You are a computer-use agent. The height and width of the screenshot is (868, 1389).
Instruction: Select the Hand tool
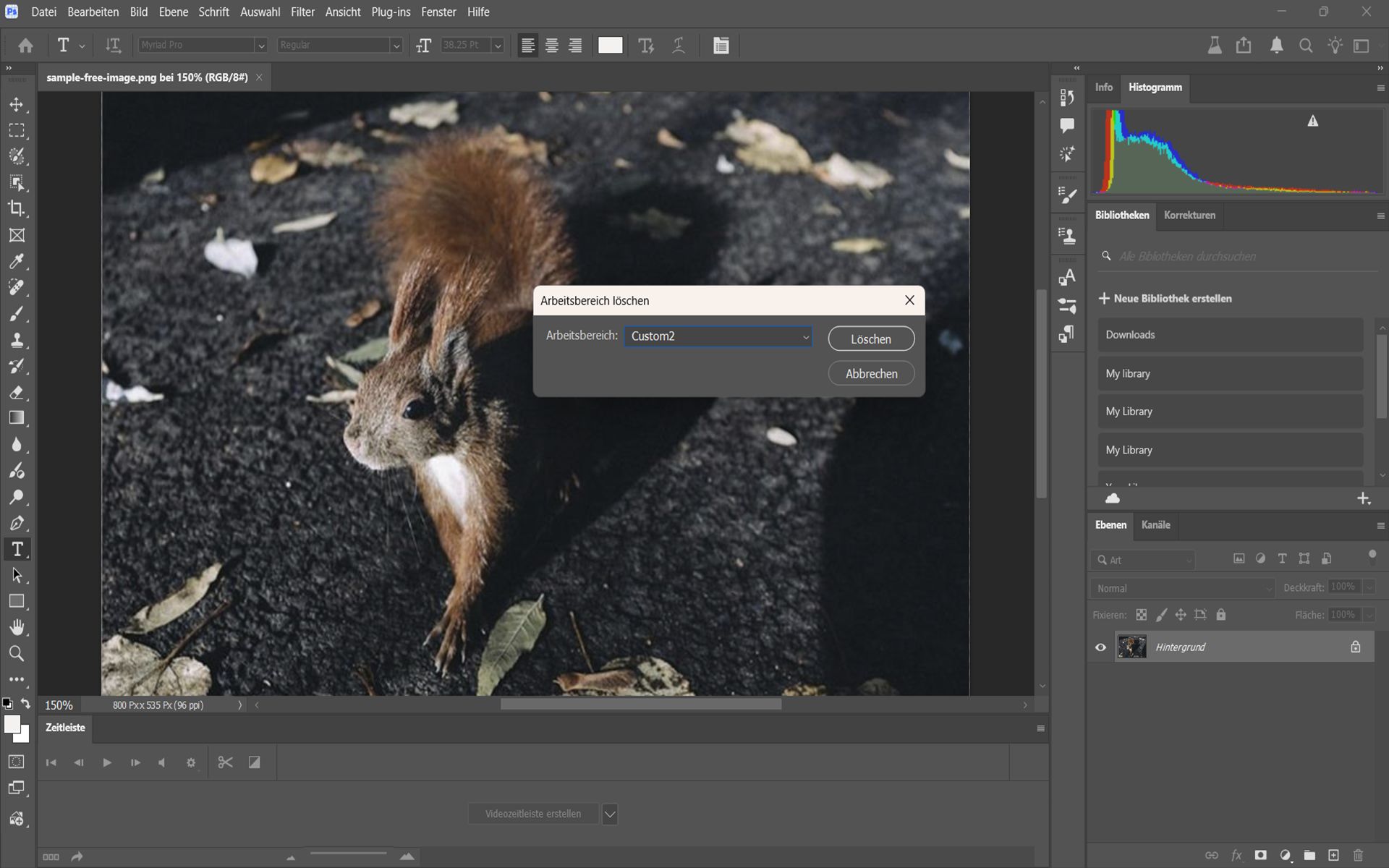coord(17,627)
